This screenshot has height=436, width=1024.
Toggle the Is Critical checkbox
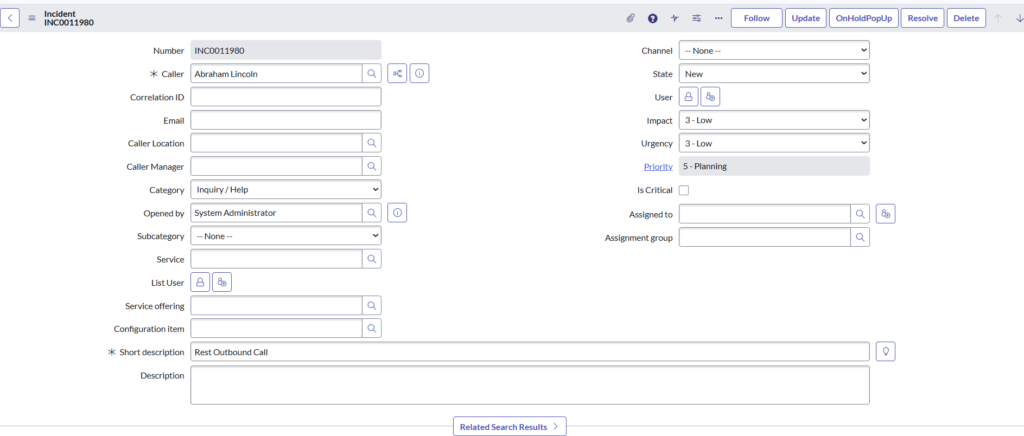[x=684, y=190]
